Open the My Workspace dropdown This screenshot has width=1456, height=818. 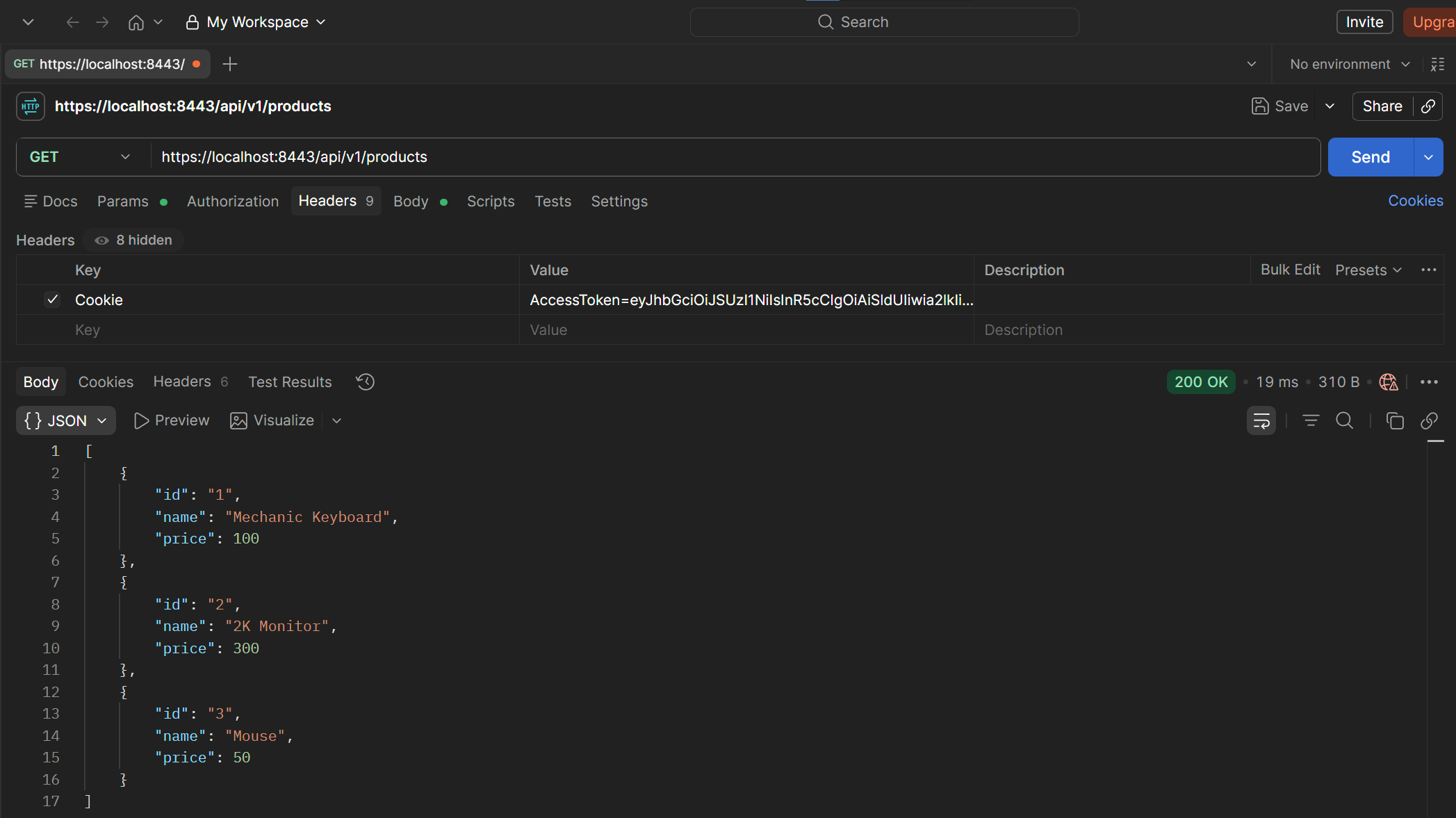(x=256, y=22)
